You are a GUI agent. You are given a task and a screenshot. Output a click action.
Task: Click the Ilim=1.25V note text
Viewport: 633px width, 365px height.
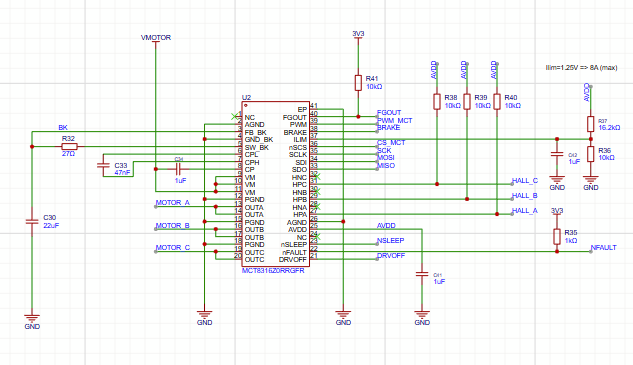[581, 67]
